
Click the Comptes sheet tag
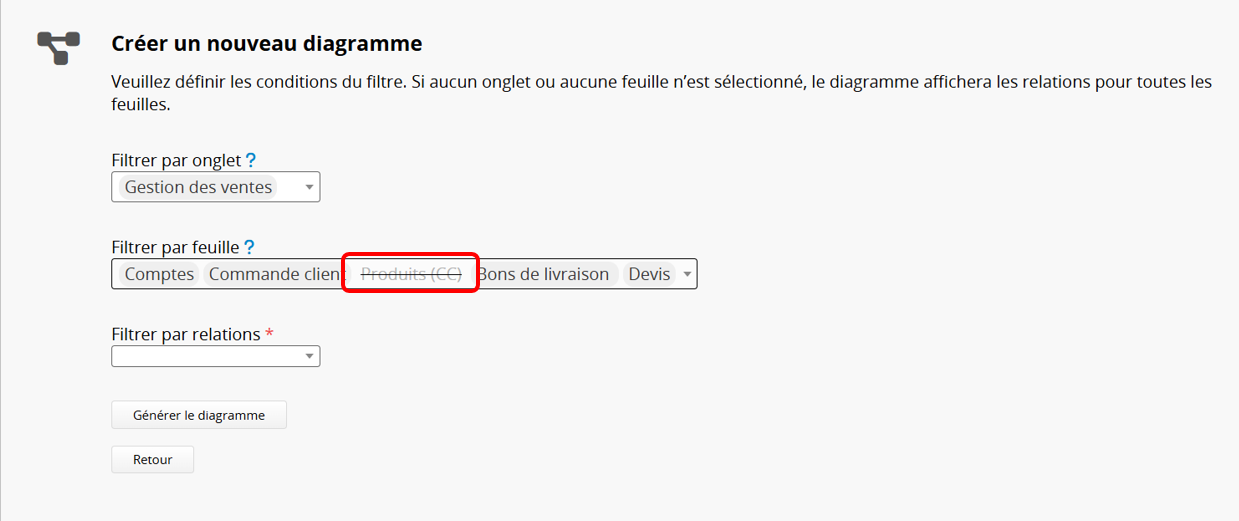159,274
